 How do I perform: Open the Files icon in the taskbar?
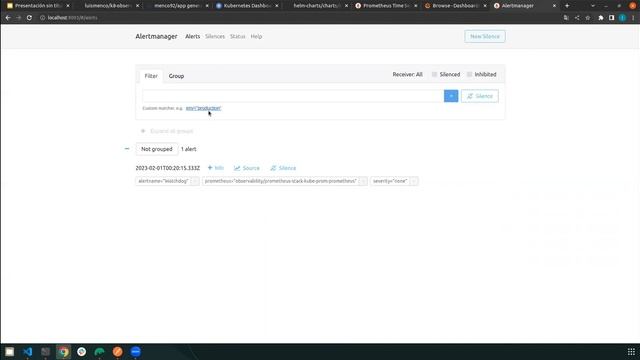pos(9,351)
